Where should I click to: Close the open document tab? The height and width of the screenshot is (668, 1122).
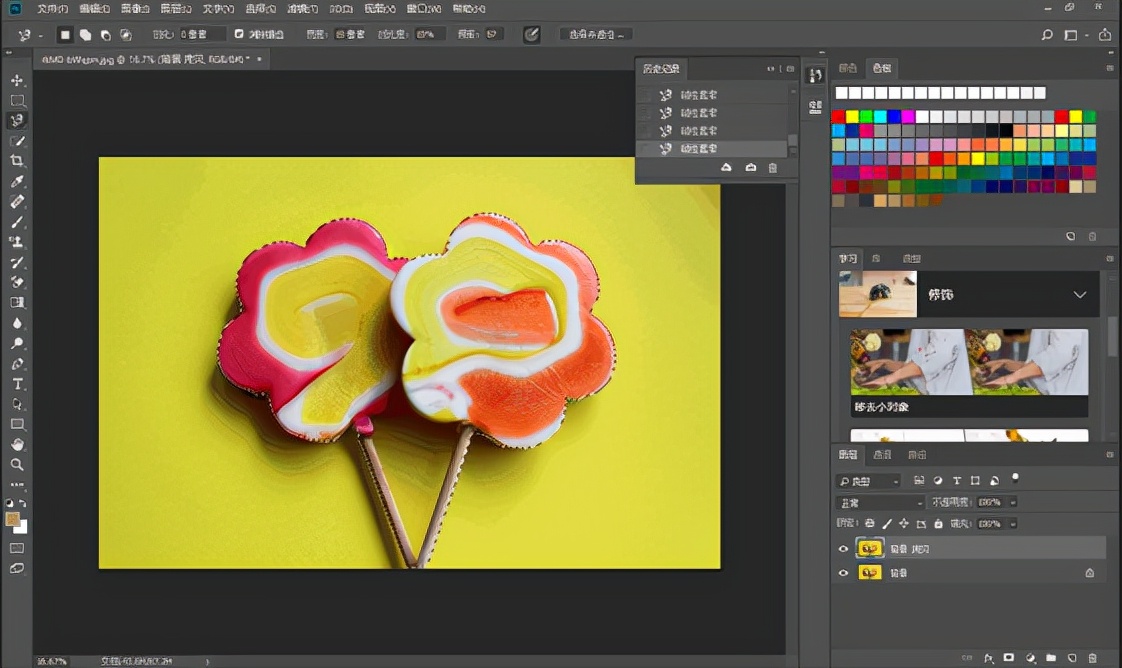259,59
